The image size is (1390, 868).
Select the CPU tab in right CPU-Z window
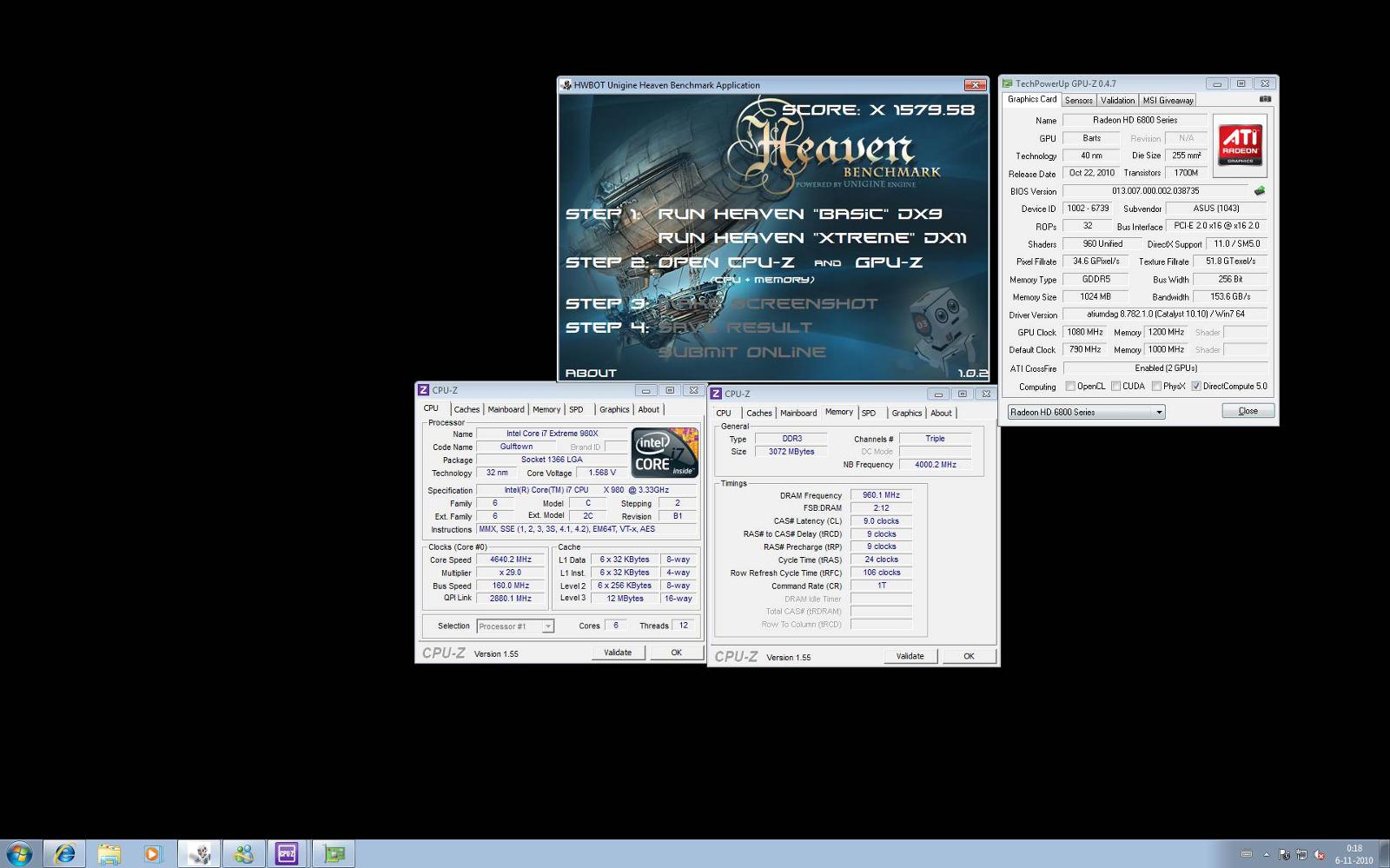click(724, 413)
